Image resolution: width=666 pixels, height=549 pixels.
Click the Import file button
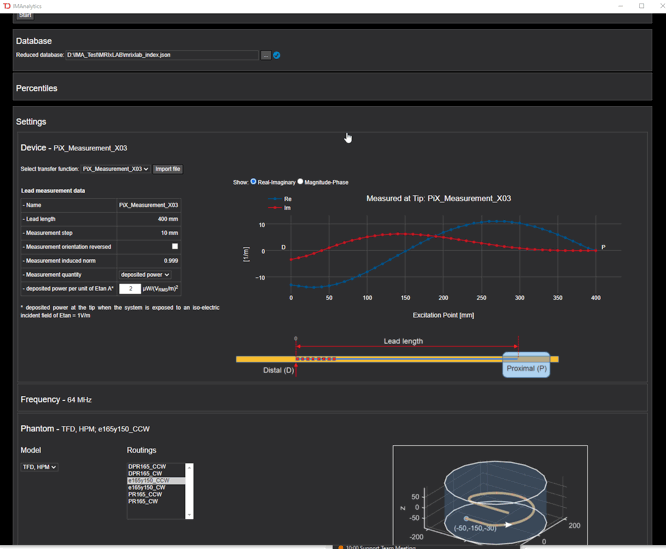click(x=168, y=169)
